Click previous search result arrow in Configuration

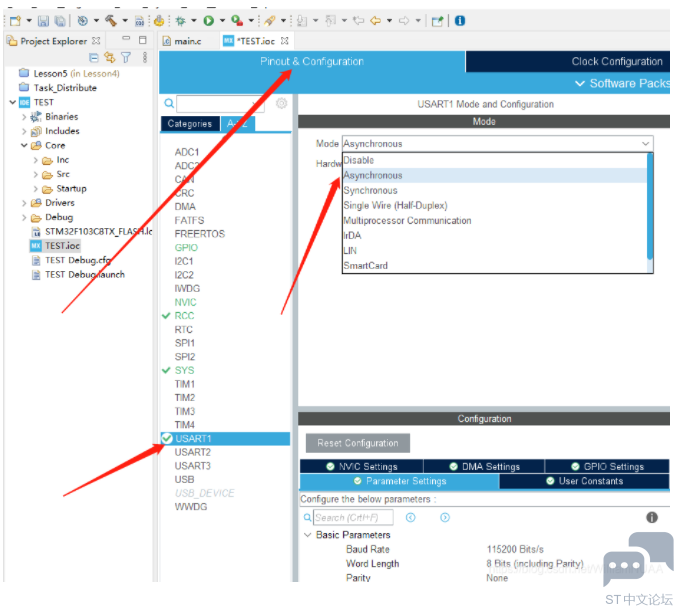coord(411,517)
